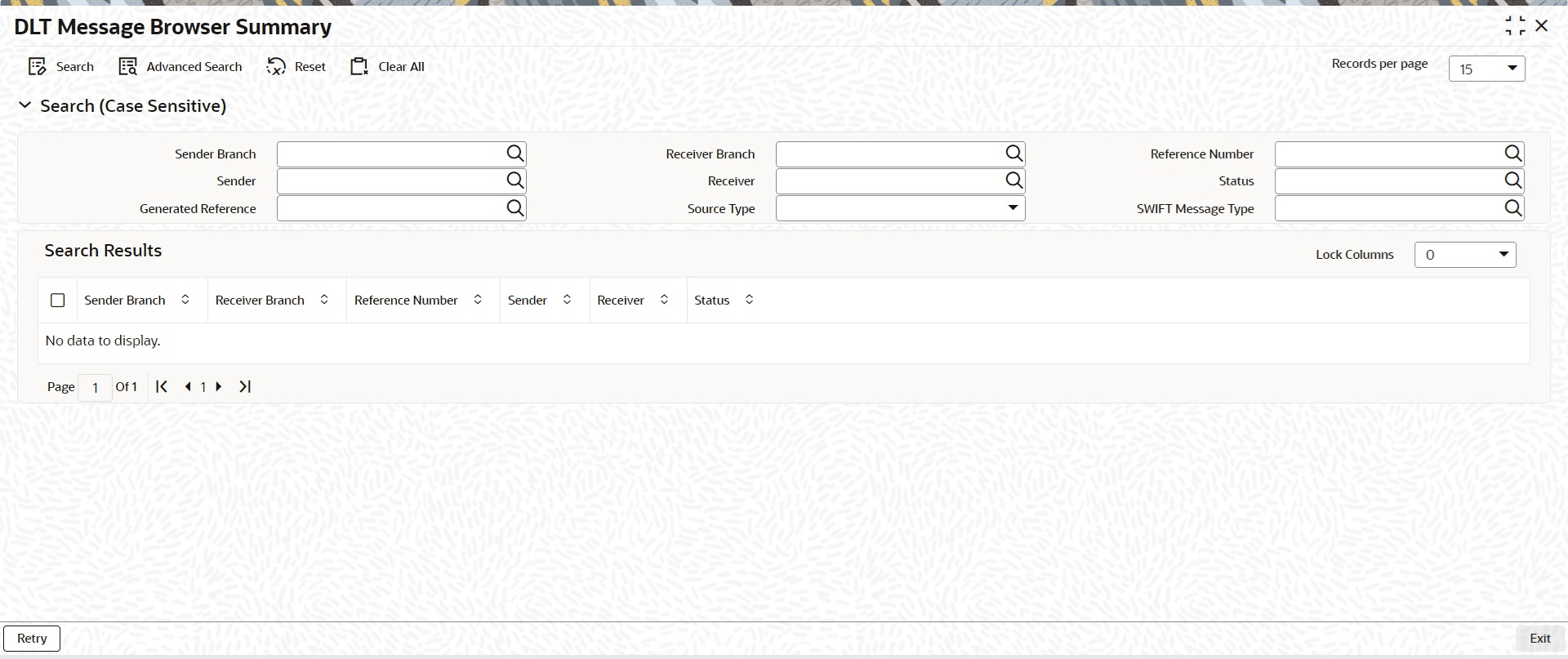This screenshot has width=1568, height=659.
Task: Open Receiver Branch lookup magnifier
Action: tap(1013, 154)
